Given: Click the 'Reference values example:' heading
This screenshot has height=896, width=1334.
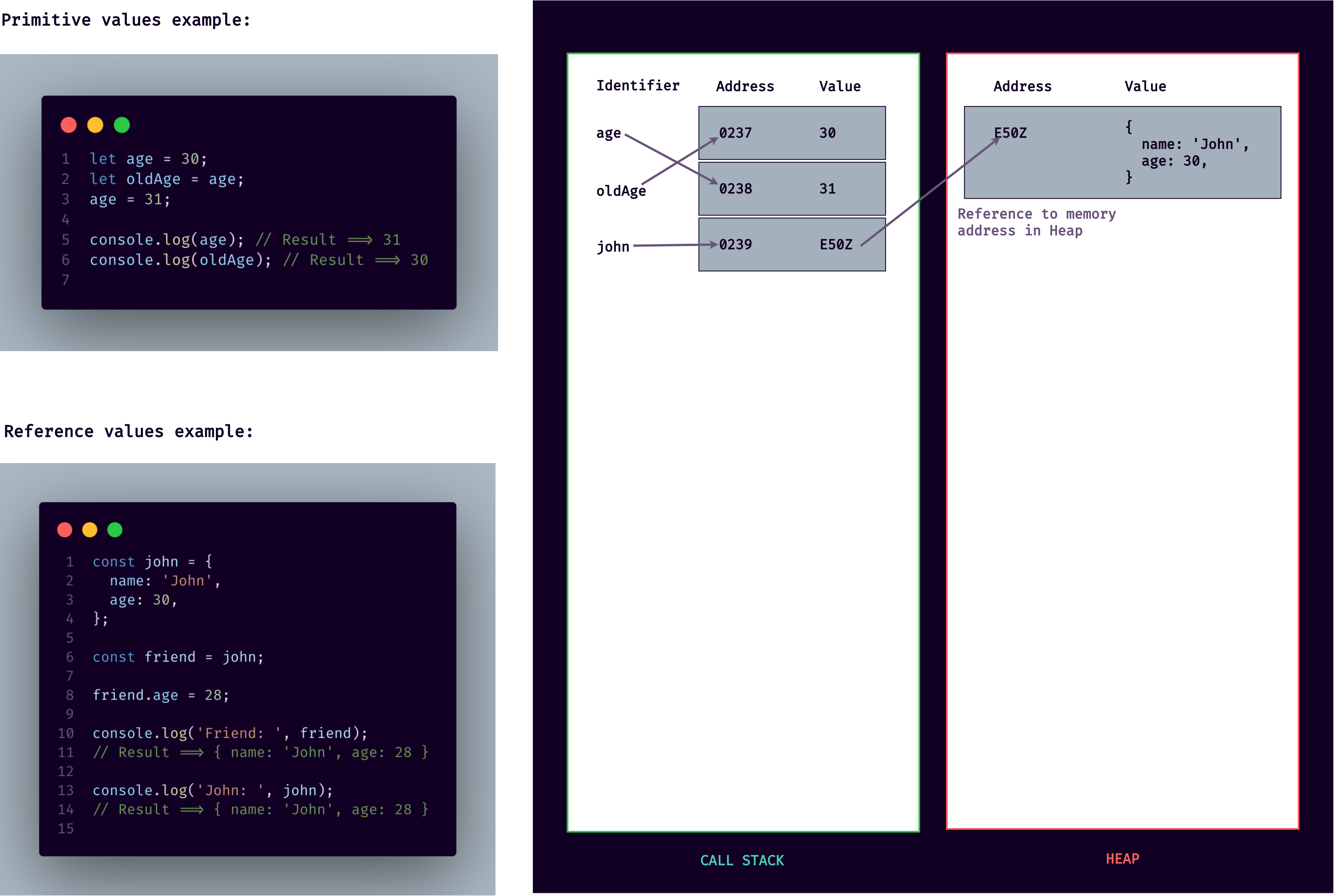Looking at the screenshot, I should [x=128, y=432].
